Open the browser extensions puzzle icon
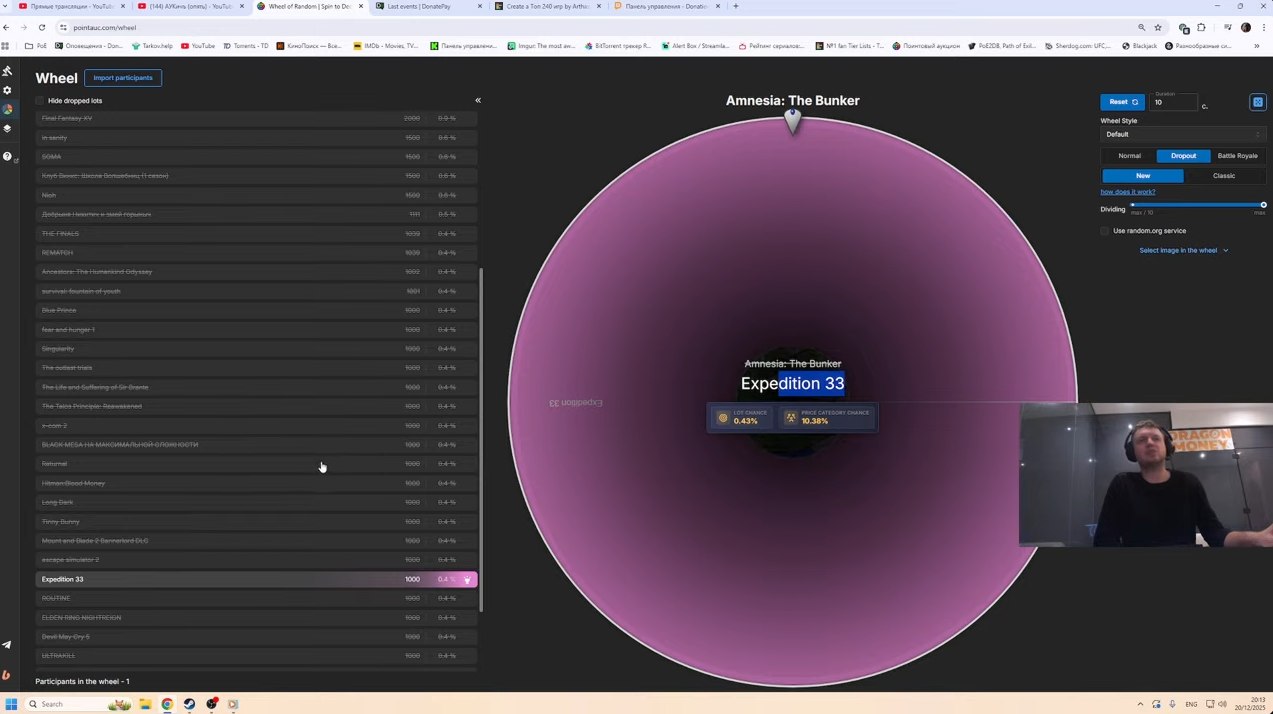This screenshot has width=1273, height=714. pyautogui.click(x=1201, y=27)
